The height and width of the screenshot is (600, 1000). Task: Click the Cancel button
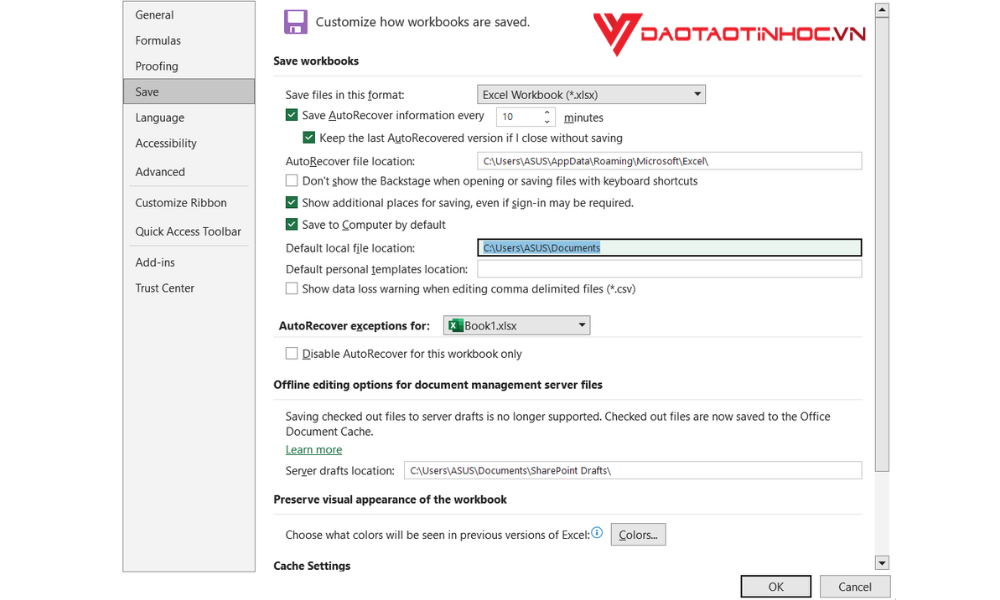click(x=855, y=586)
